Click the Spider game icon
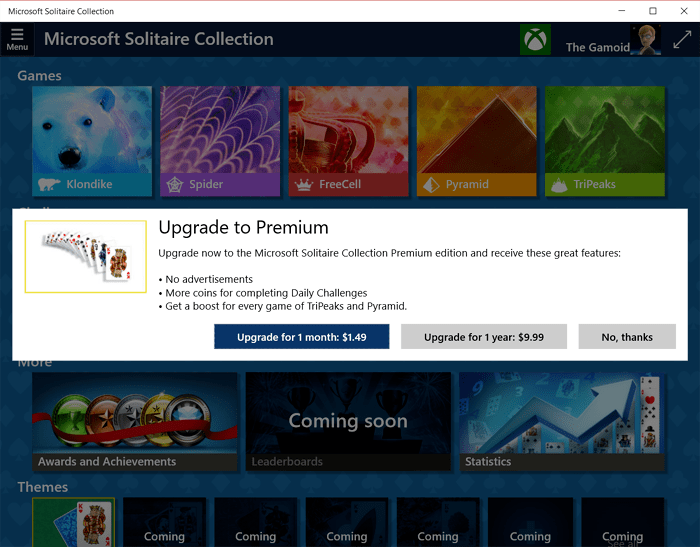The width and height of the screenshot is (700, 547). click(x=175, y=185)
